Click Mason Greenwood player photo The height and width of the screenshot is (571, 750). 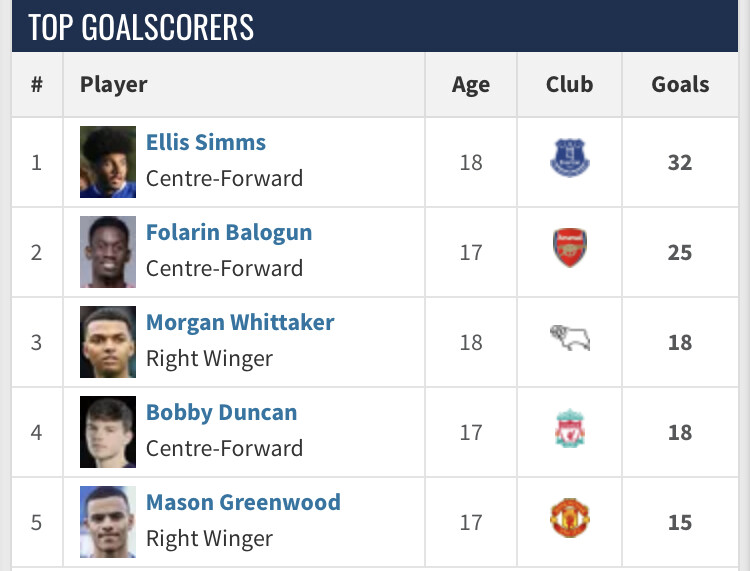(108, 522)
